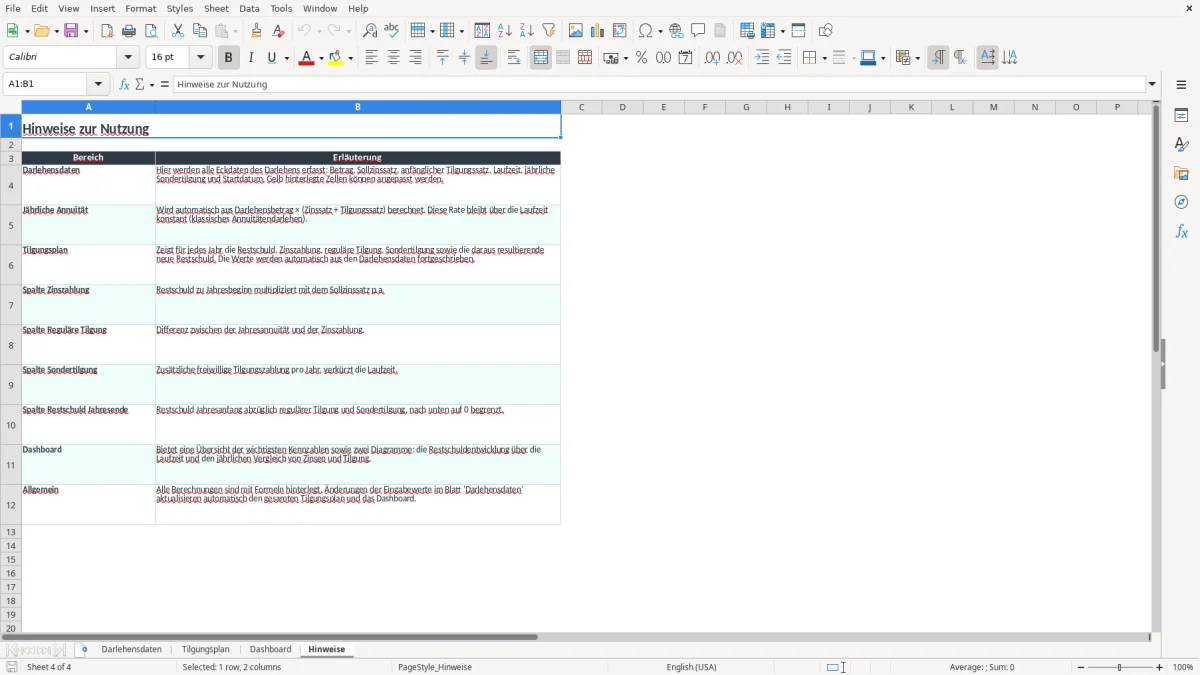Cut selection with the scissors icon

click(x=178, y=31)
